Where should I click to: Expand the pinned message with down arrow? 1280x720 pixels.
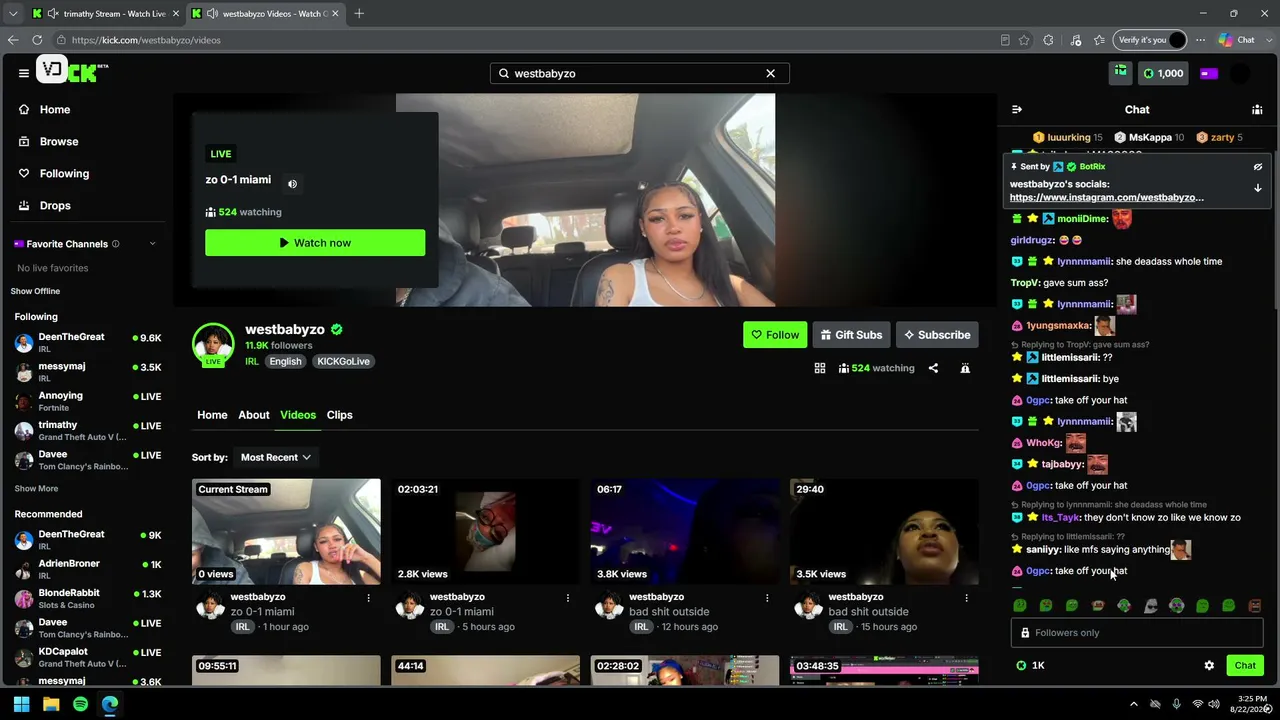(x=1258, y=188)
